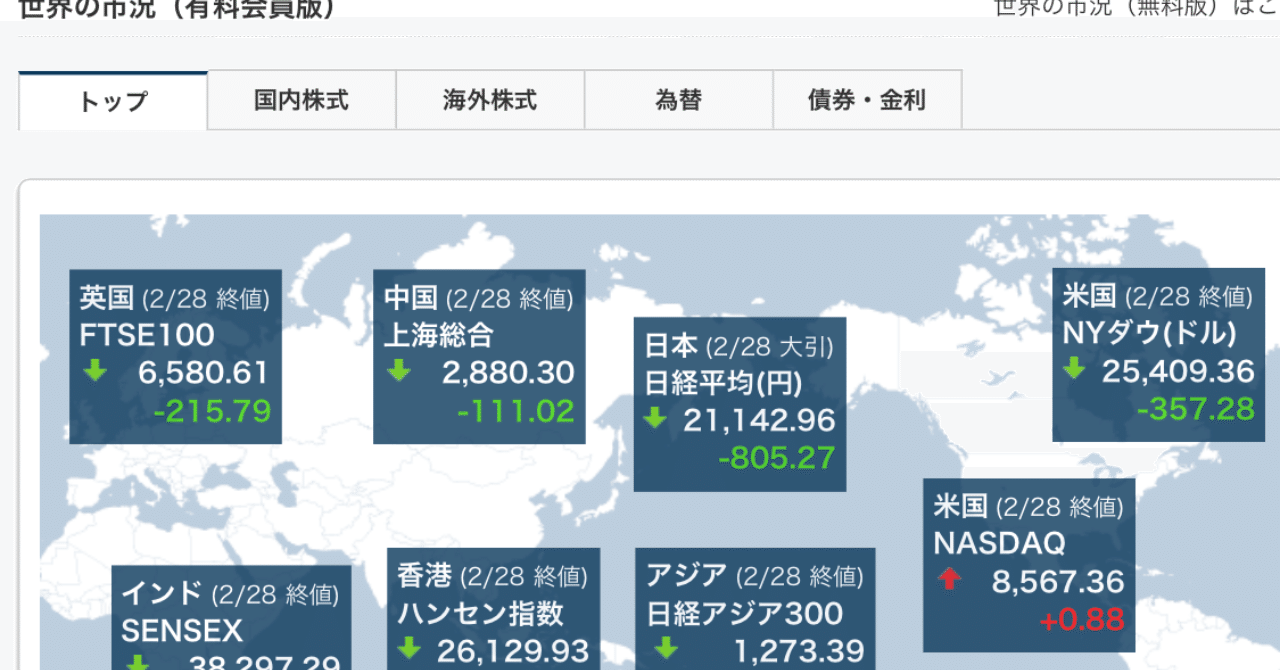Click the NASDAQ change +0.88

[x=1082, y=620]
